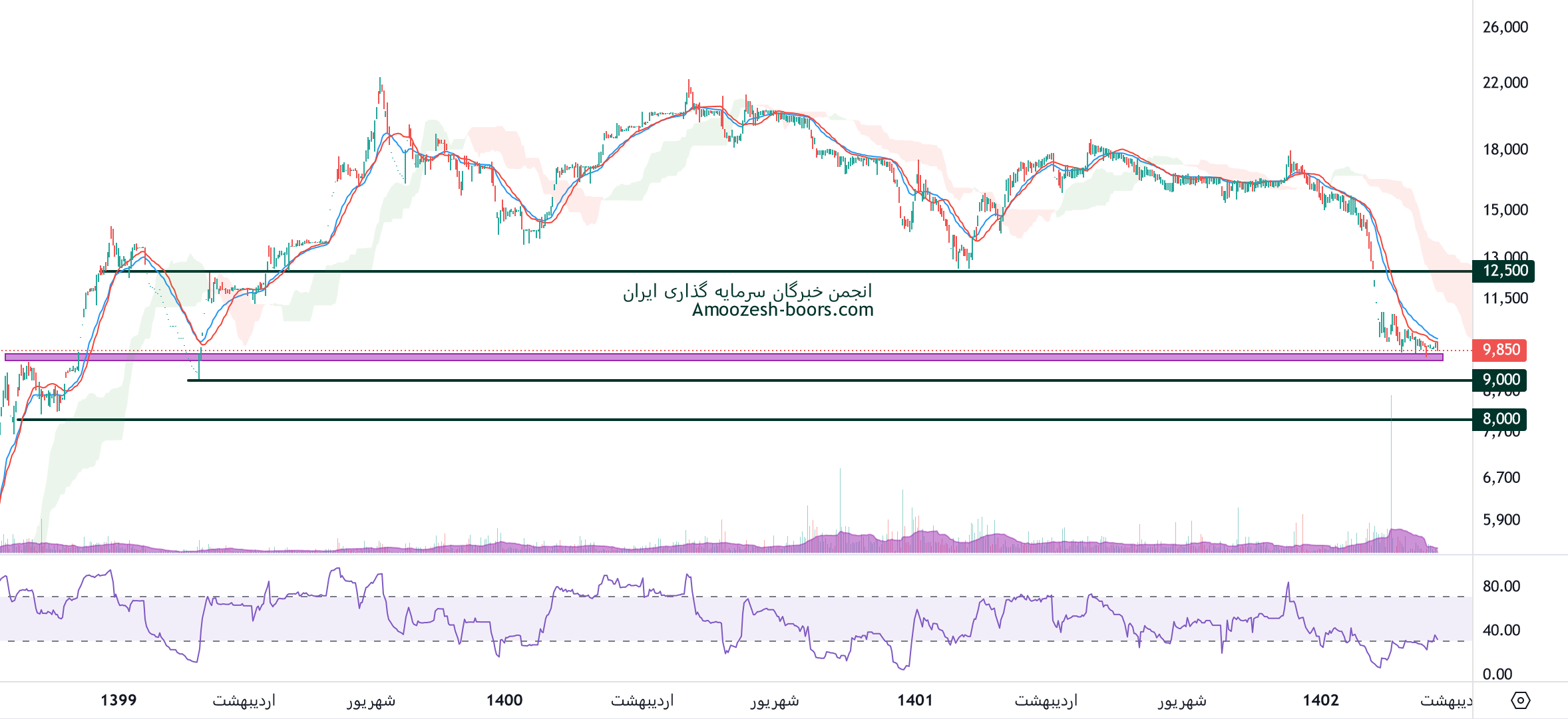Image resolution: width=1568 pixels, height=719 pixels.
Task: Click the 26,000 price axis value
Action: click(x=1505, y=27)
